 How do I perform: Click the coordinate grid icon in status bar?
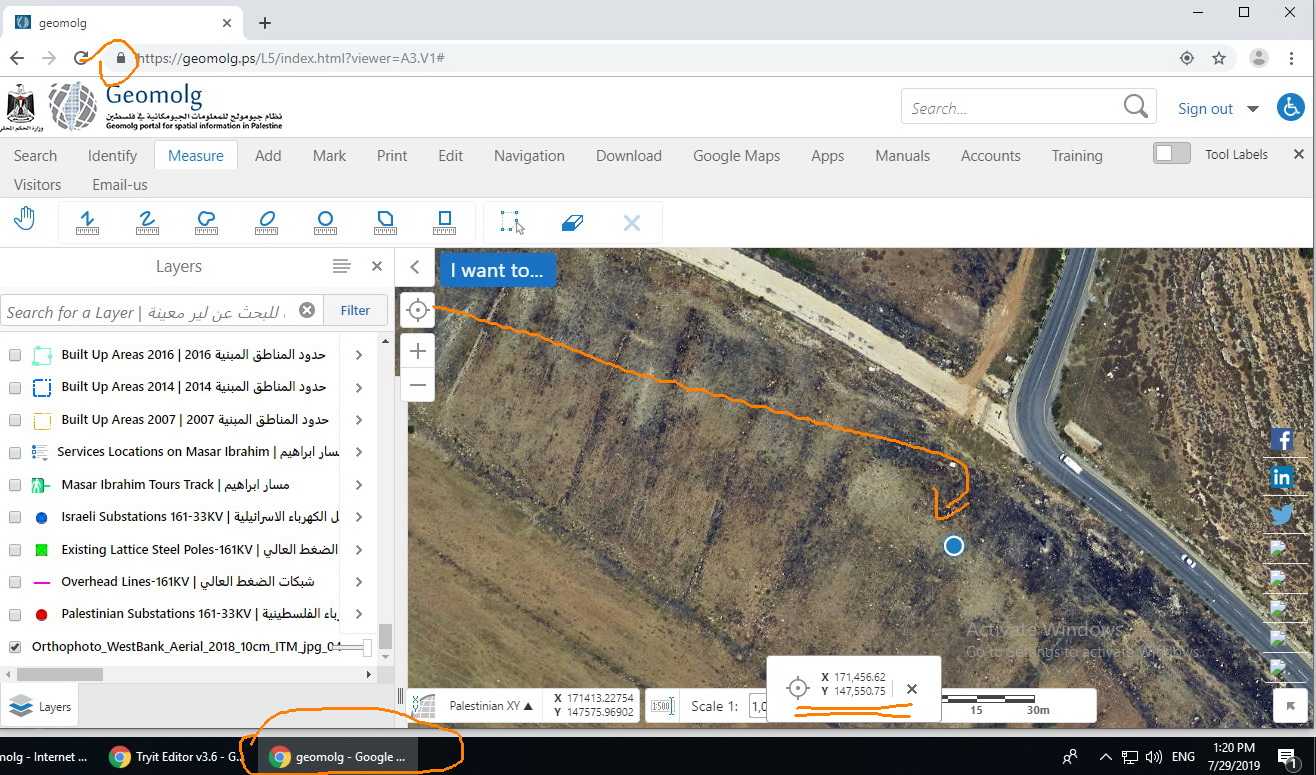[x=424, y=705]
